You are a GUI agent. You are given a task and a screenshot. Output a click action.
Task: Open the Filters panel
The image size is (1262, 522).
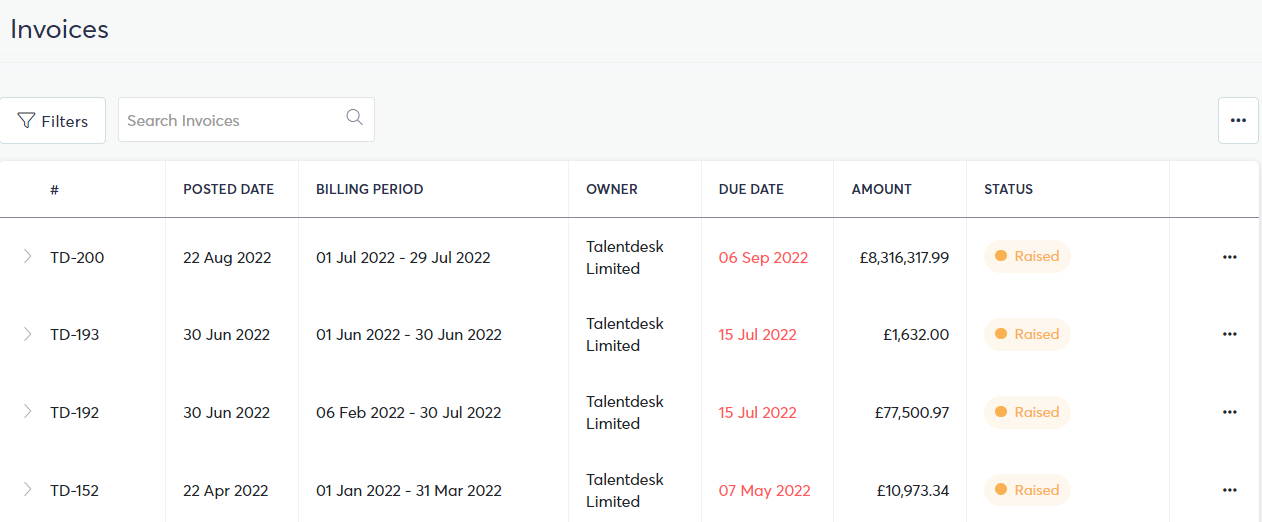(x=52, y=121)
